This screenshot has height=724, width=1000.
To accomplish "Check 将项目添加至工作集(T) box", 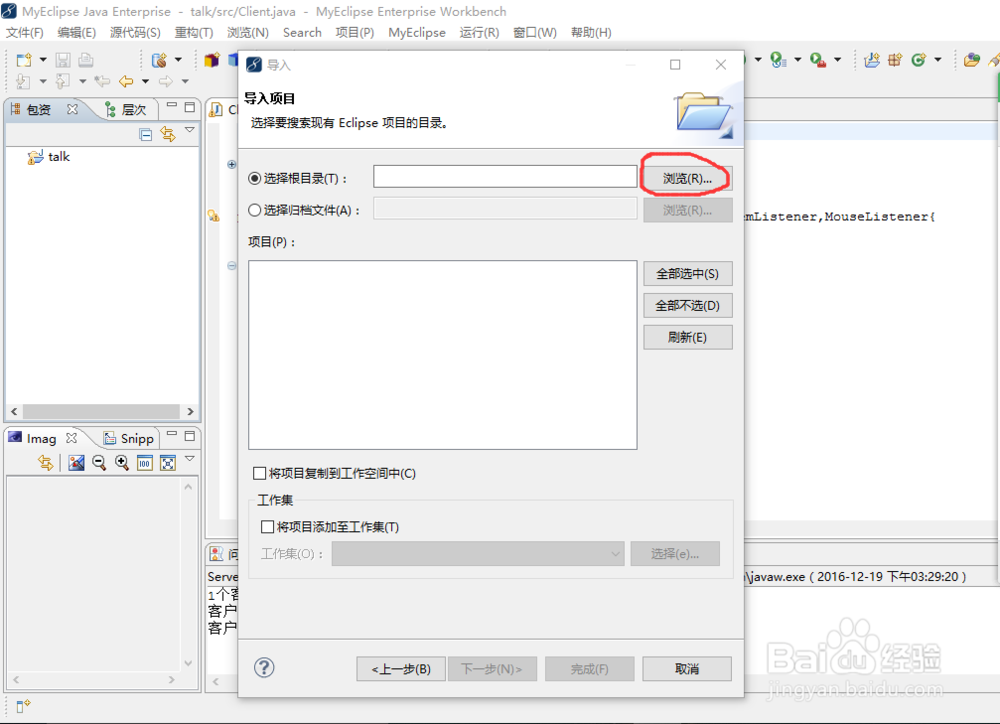I will [268, 527].
